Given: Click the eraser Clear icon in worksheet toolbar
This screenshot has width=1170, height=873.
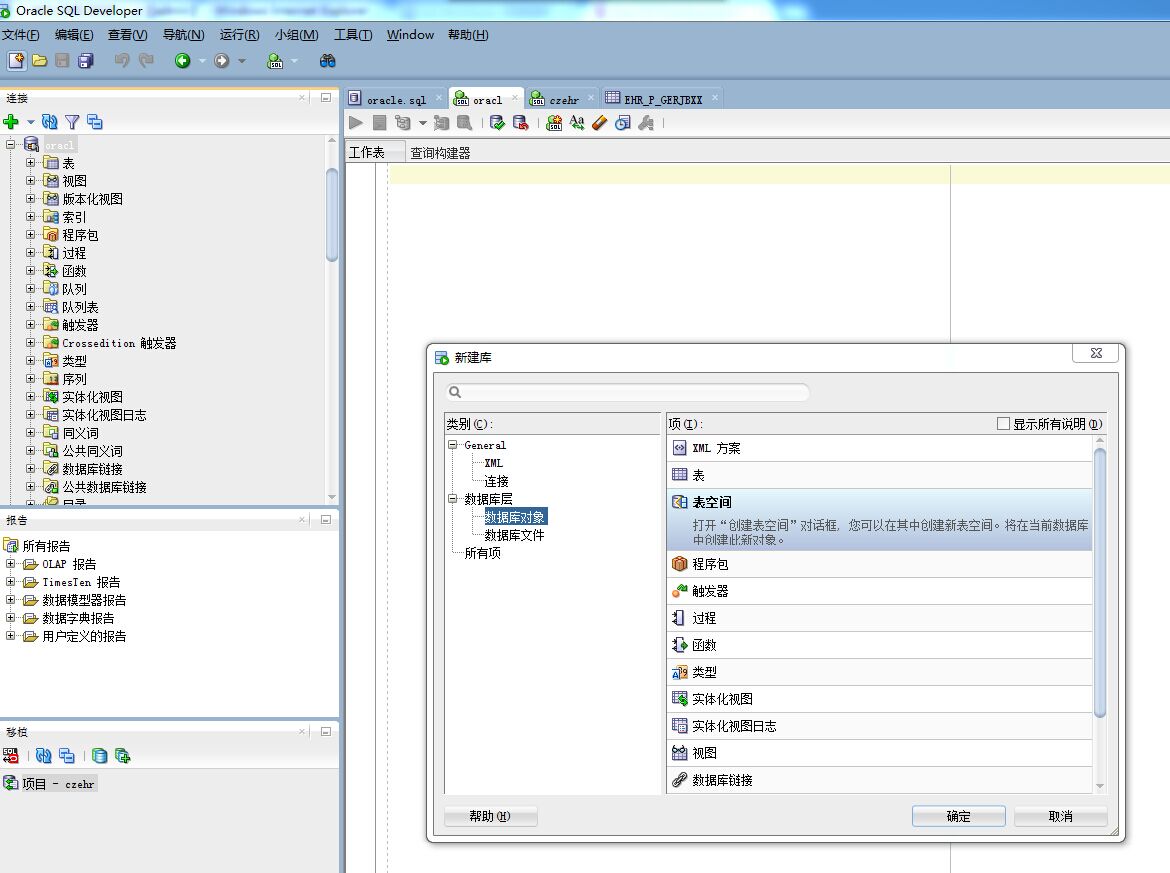Looking at the screenshot, I should tap(599, 123).
